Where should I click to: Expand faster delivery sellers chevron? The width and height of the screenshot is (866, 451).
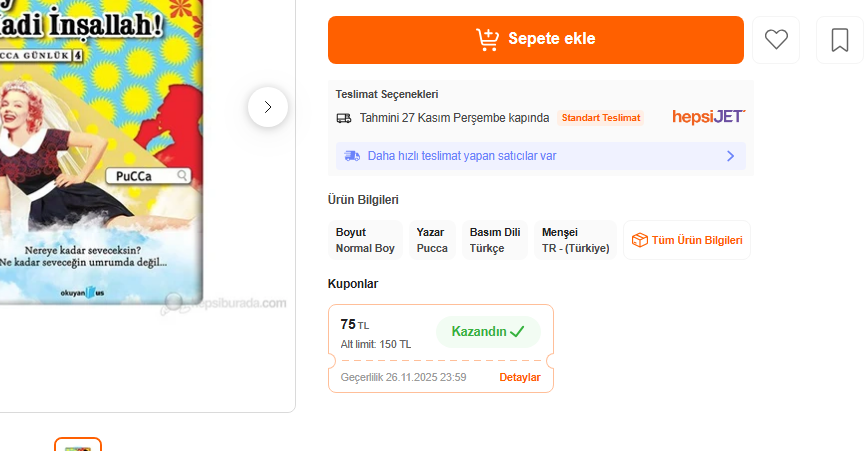pos(730,156)
